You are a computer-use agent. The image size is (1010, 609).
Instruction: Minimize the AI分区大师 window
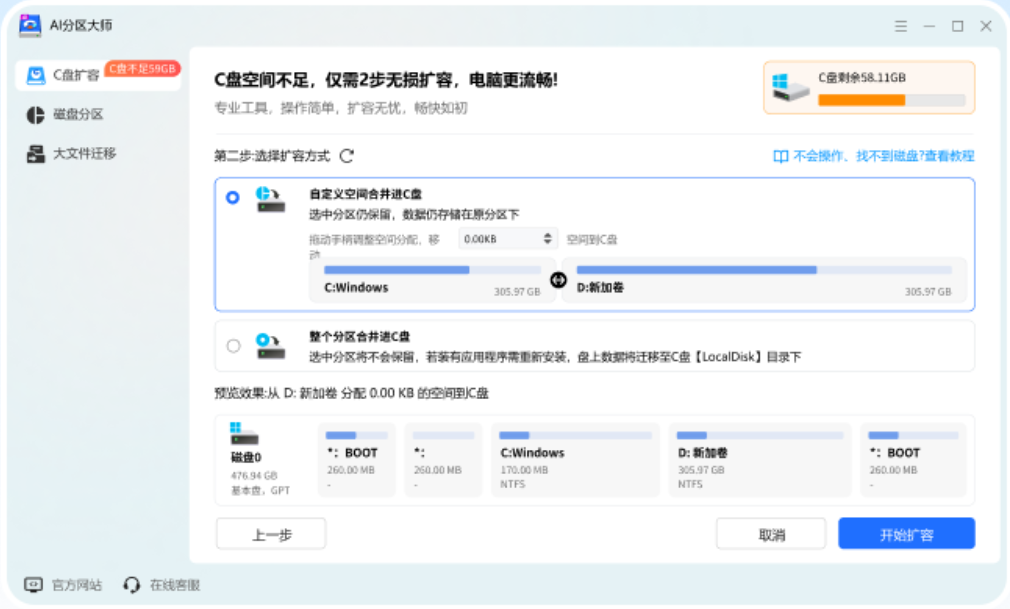929,26
